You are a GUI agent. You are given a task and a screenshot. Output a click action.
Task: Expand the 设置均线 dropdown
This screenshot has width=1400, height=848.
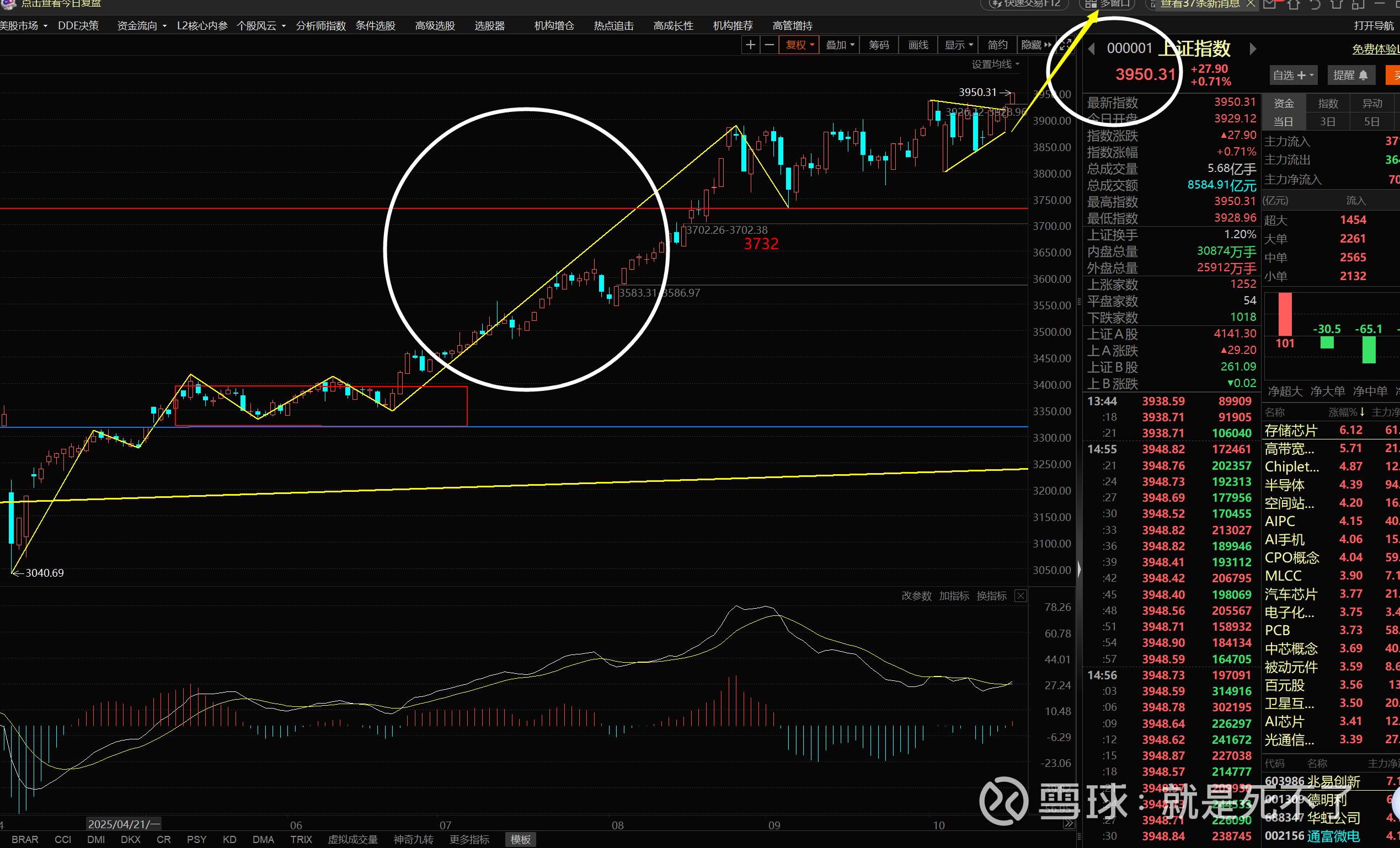click(995, 64)
